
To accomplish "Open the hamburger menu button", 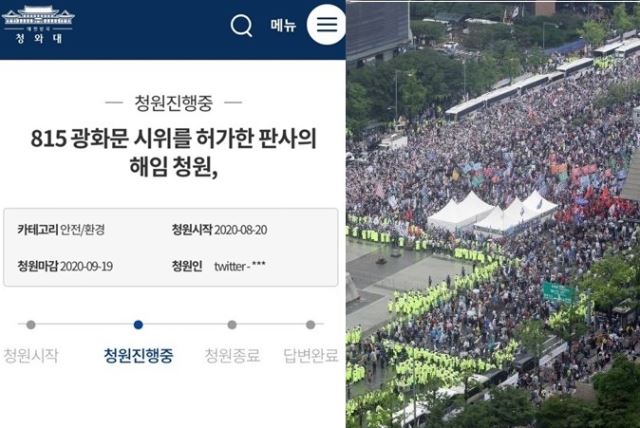I will [327, 25].
